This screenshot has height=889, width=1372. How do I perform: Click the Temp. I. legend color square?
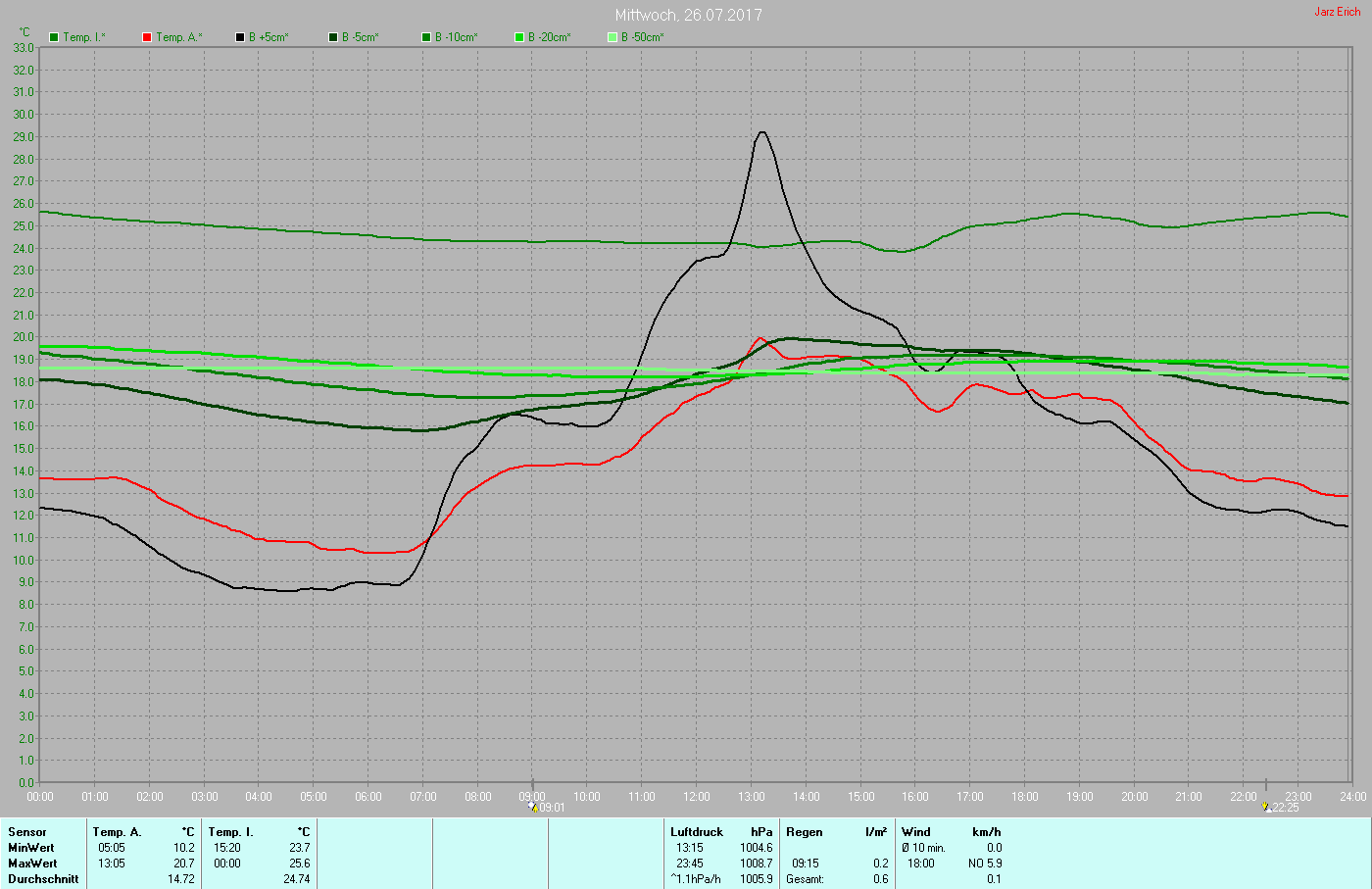pyautogui.click(x=54, y=37)
